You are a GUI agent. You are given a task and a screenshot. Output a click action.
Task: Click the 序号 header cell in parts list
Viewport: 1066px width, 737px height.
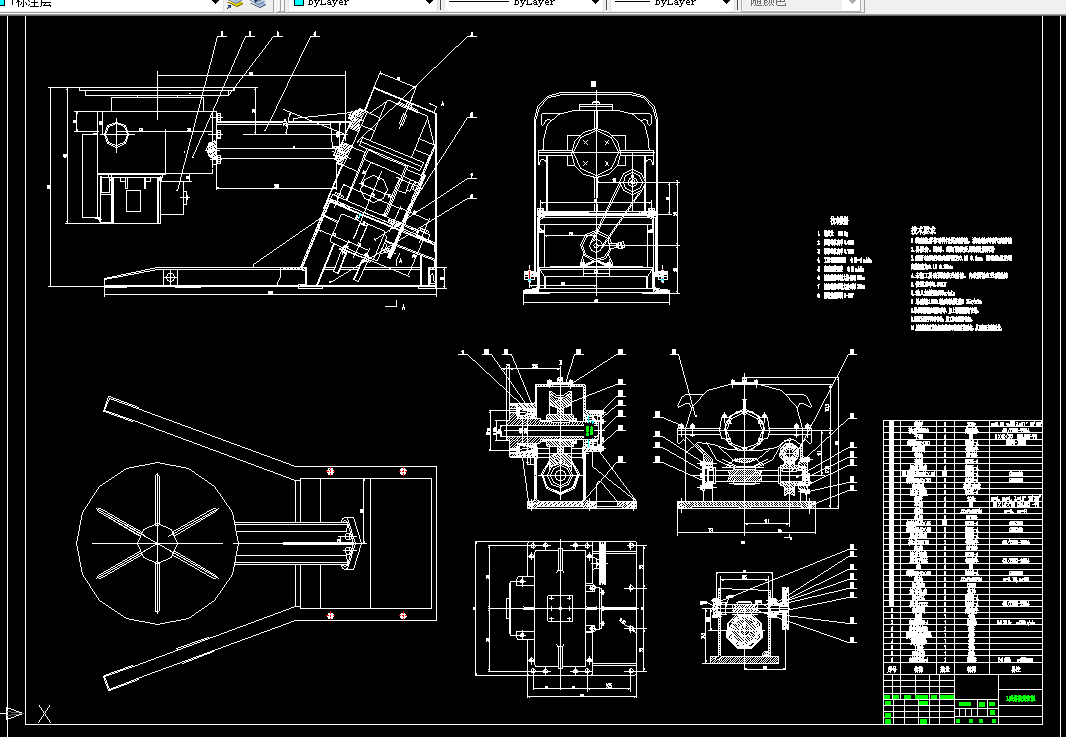tap(892, 669)
